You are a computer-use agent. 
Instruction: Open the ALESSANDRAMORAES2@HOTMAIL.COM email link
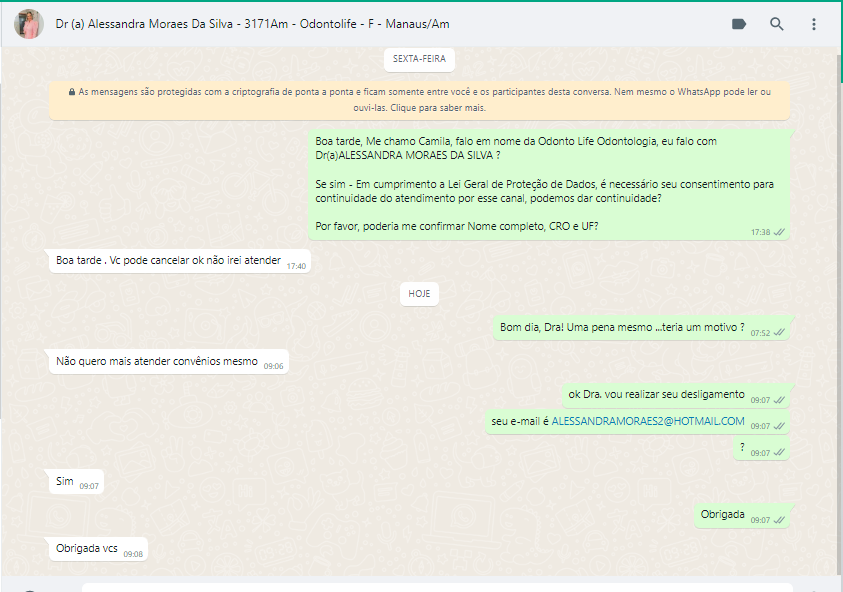pos(648,422)
